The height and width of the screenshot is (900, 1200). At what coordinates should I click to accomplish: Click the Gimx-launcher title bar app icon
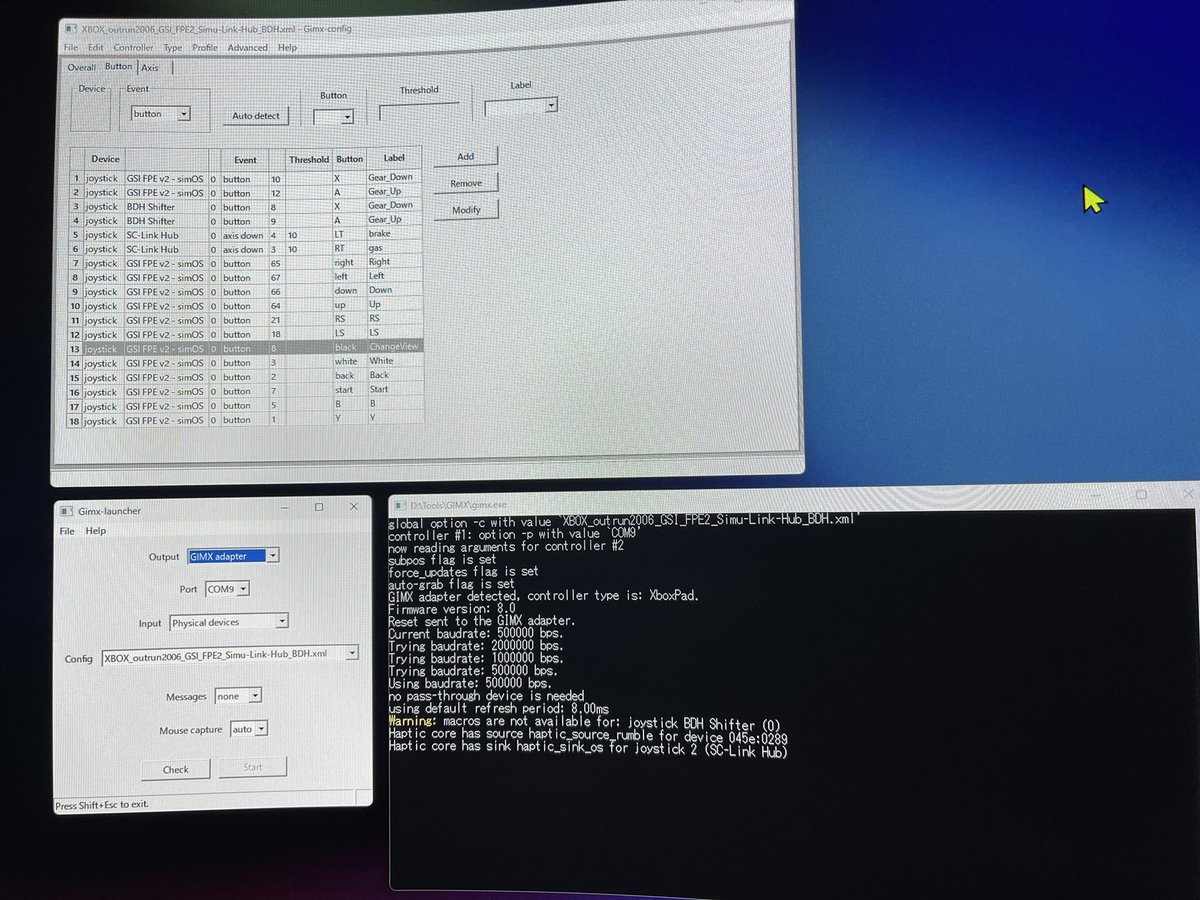coord(68,510)
